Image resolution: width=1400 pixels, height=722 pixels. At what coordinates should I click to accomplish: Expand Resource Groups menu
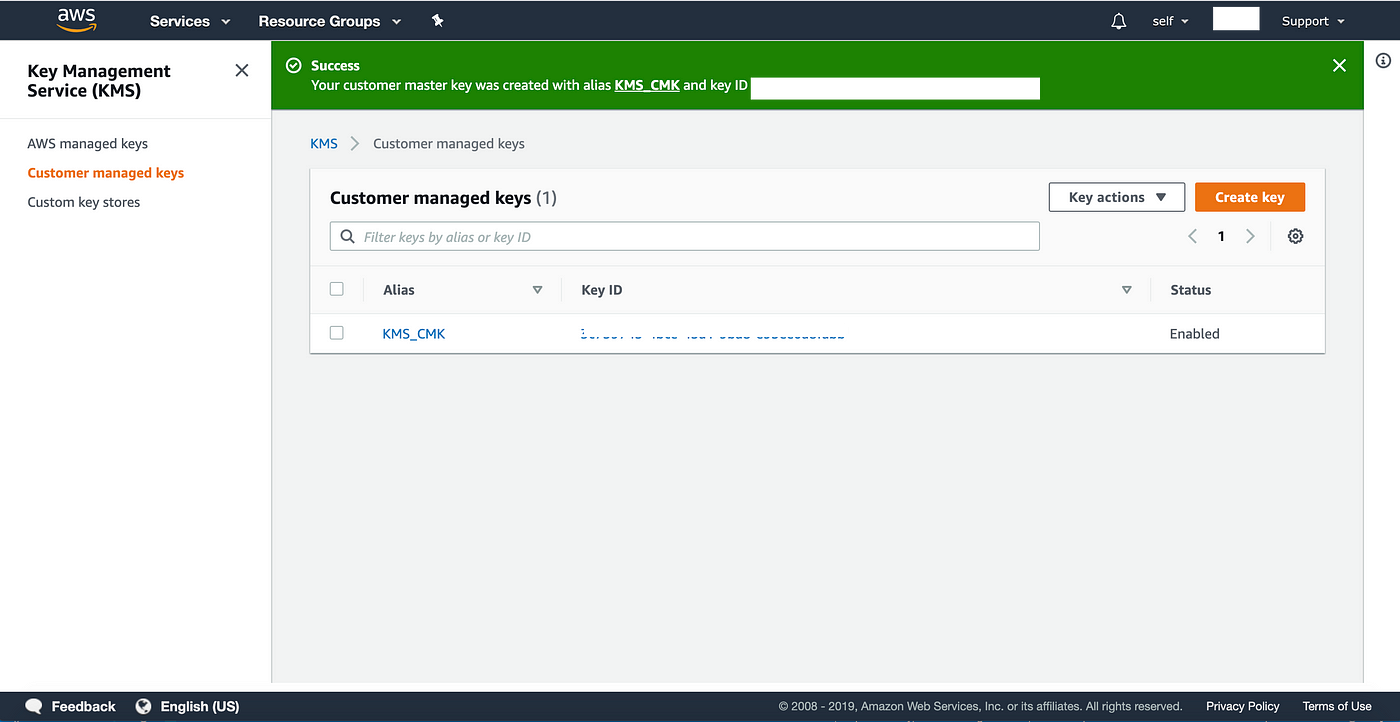(x=329, y=21)
